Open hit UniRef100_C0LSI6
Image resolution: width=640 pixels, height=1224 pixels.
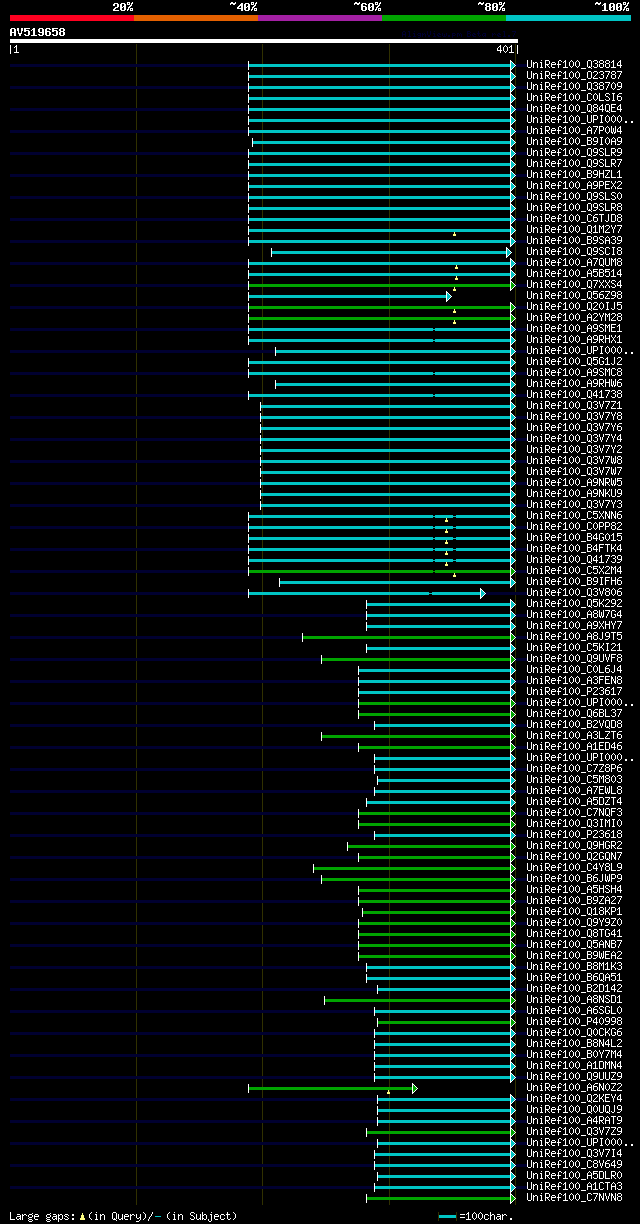(x=574, y=98)
